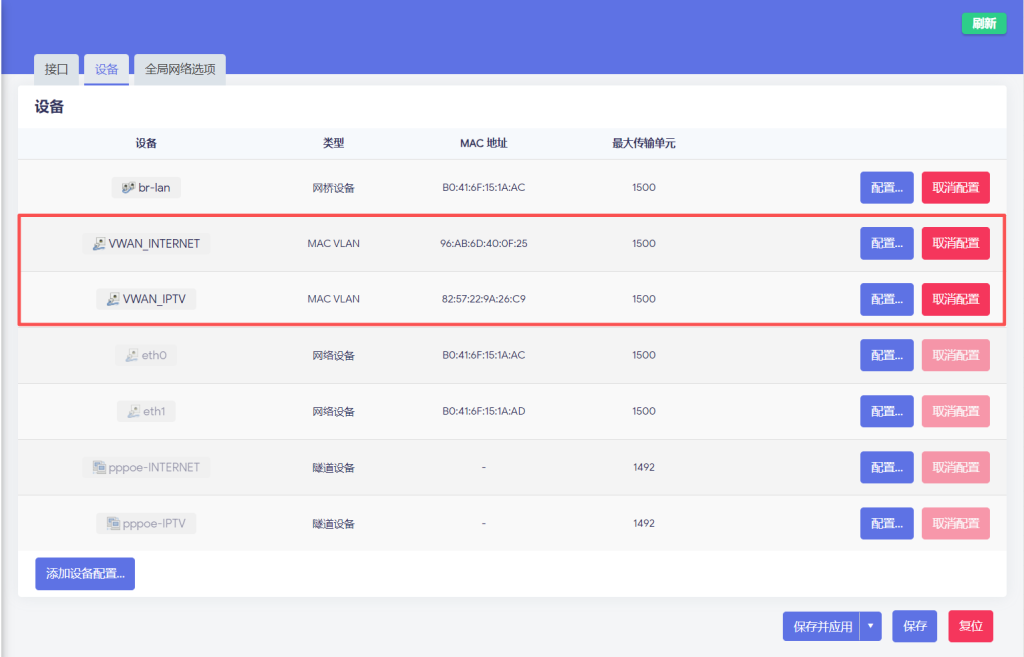The width and height of the screenshot is (1024, 657).
Task: Click the eth0 network device icon
Action: [132, 355]
